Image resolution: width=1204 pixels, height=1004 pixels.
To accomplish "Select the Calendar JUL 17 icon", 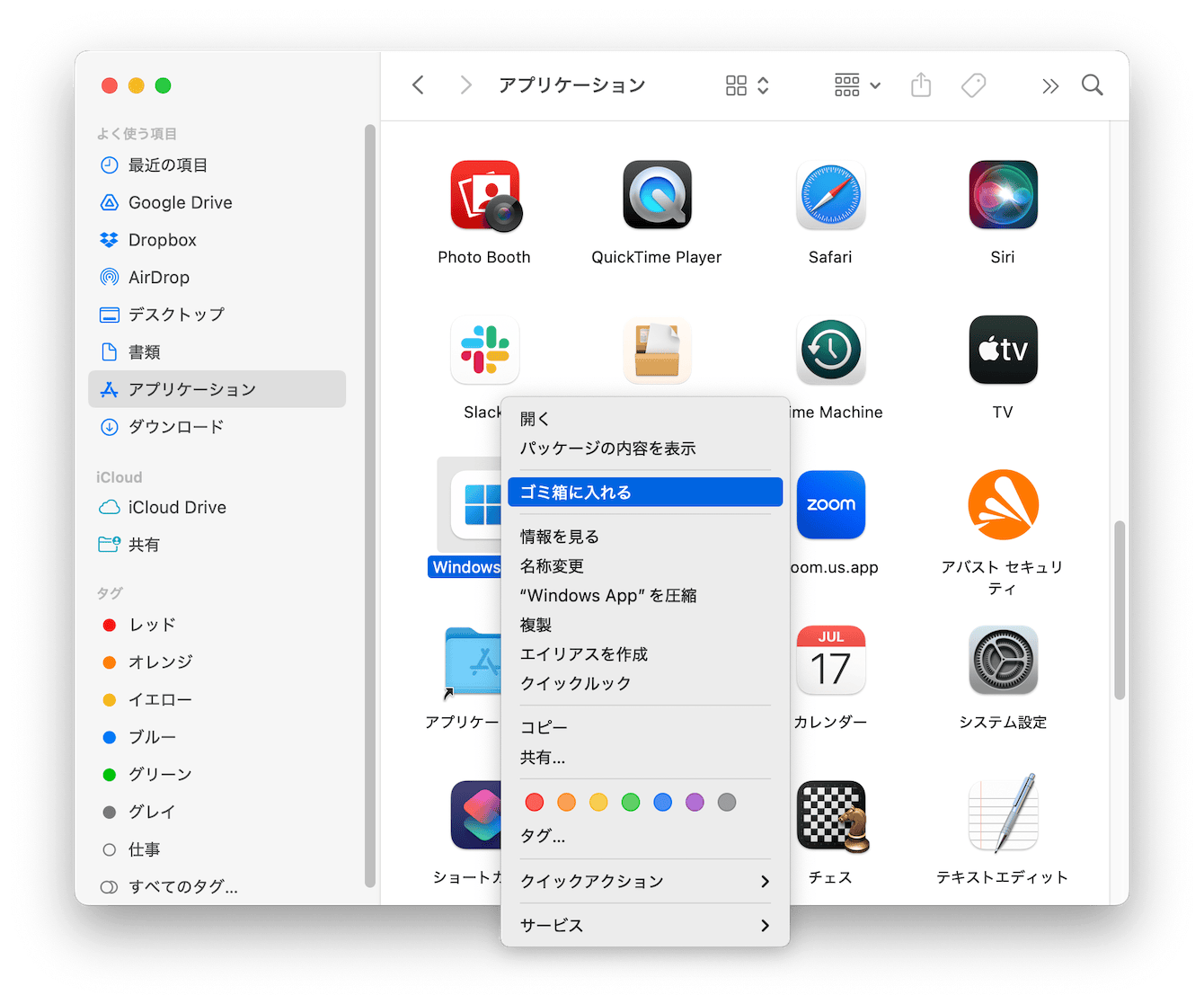I will click(x=830, y=661).
